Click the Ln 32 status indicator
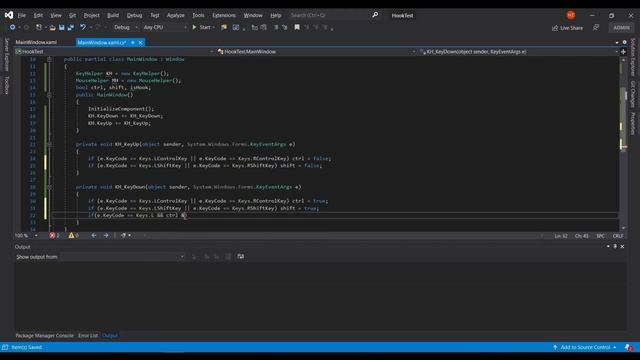The image size is (640, 360). (x=561, y=236)
